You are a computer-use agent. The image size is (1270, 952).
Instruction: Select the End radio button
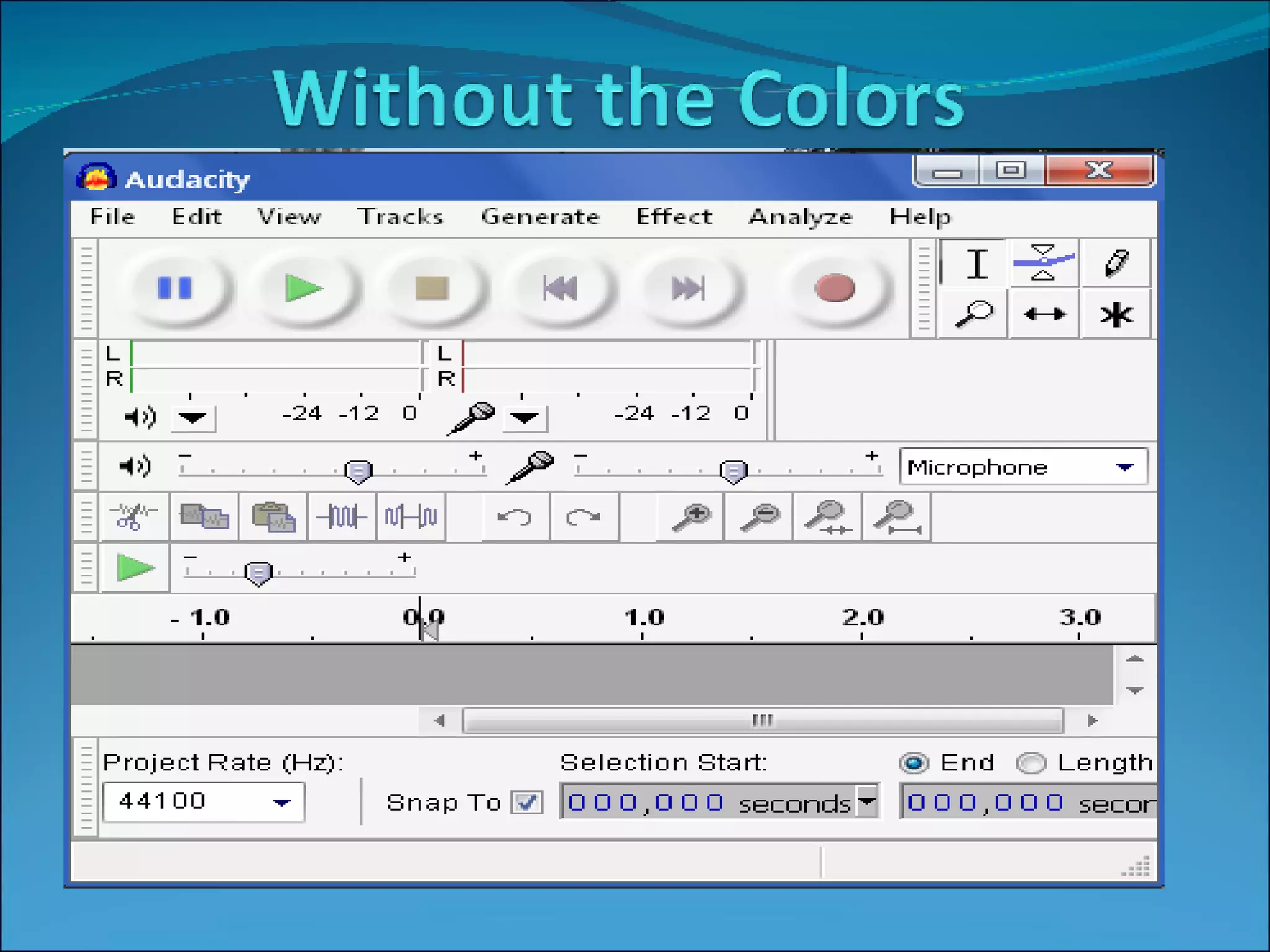[x=913, y=763]
